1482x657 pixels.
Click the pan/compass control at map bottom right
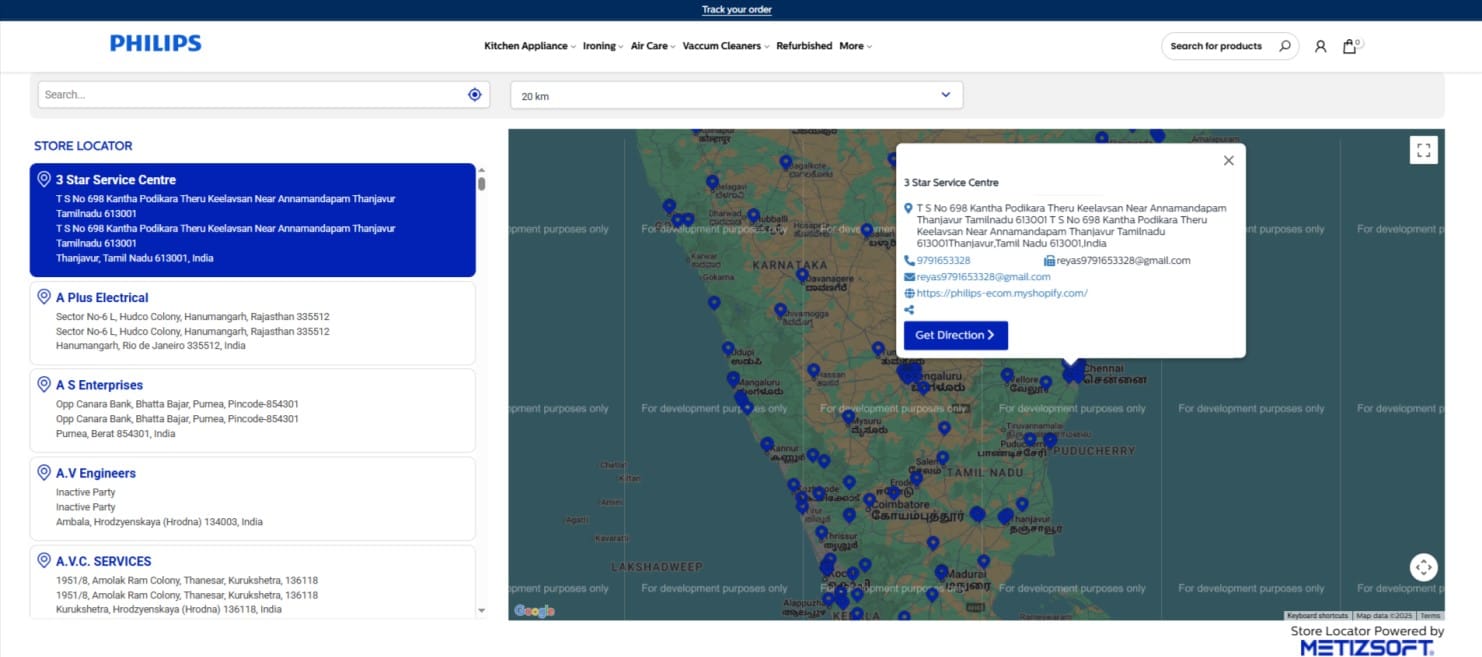pos(1424,567)
